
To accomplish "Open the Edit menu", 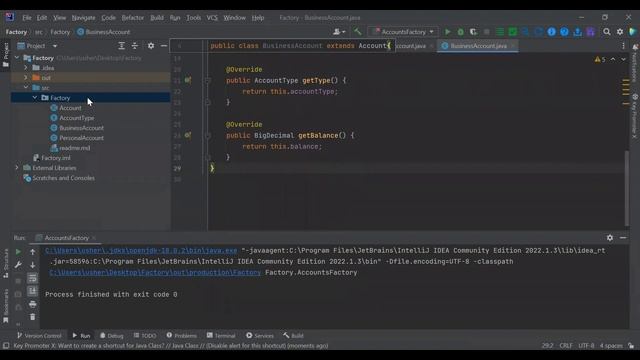I will (42, 18).
